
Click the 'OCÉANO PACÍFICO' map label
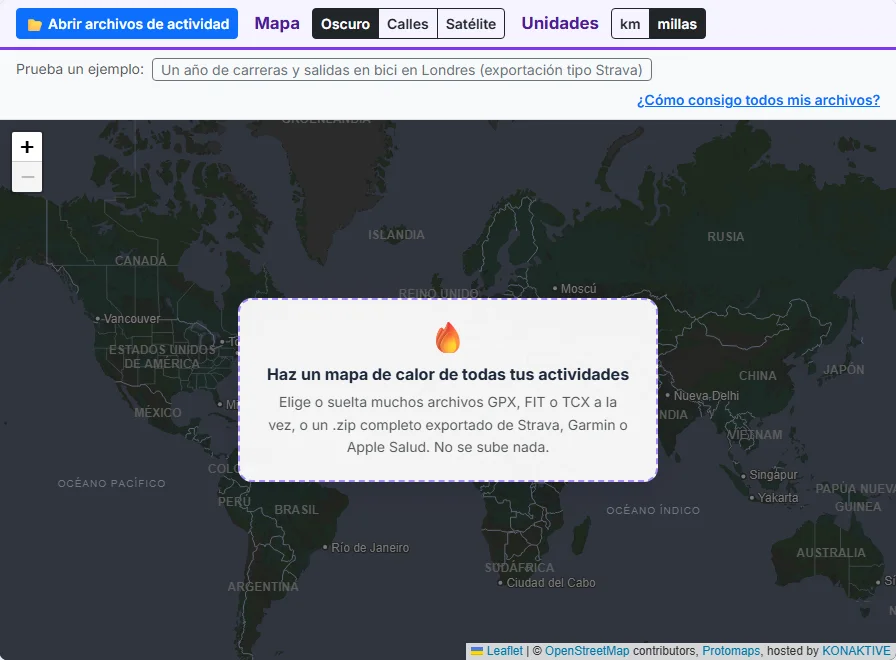(x=111, y=483)
